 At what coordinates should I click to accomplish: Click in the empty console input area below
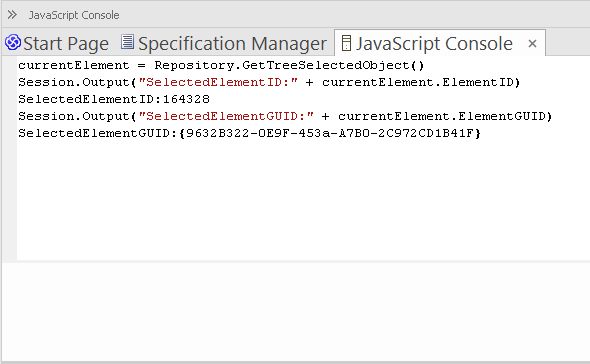[x=296, y=311]
